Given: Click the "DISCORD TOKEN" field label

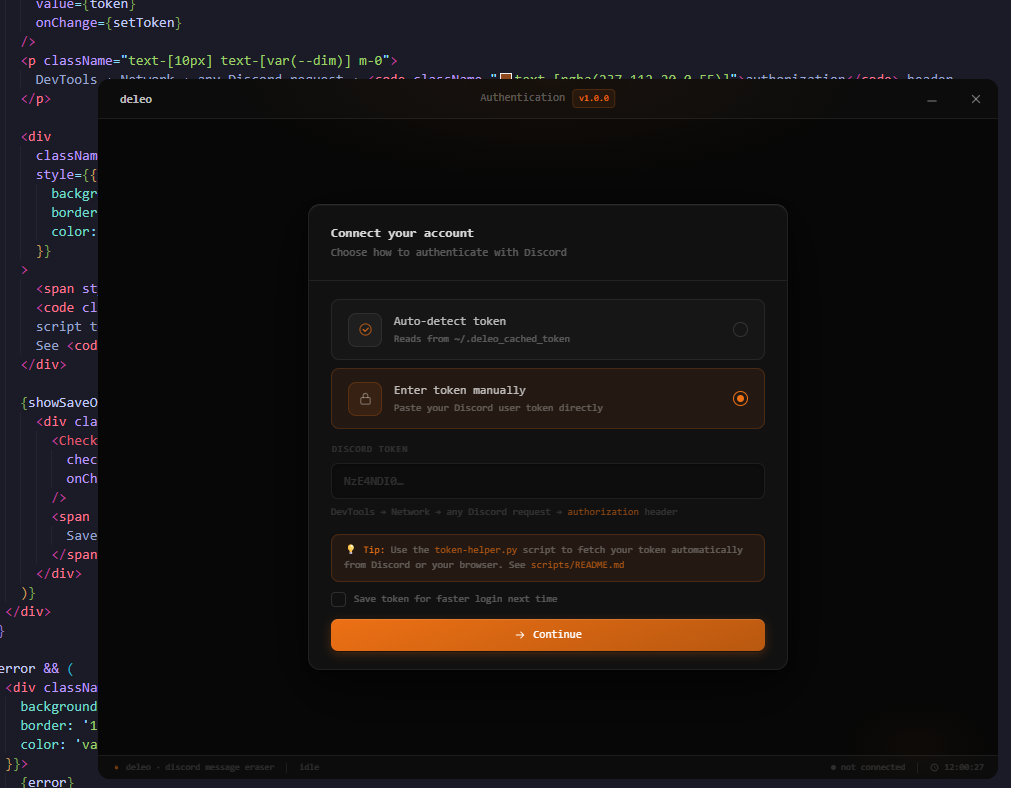Looking at the screenshot, I should pyautogui.click(x=369, y=449).
